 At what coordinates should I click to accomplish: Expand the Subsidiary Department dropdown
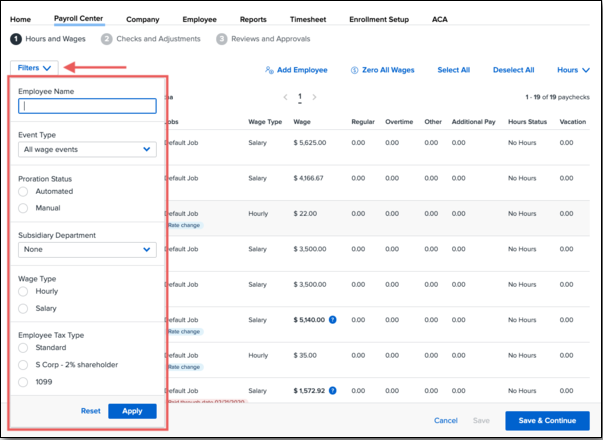tap(87, 249)
